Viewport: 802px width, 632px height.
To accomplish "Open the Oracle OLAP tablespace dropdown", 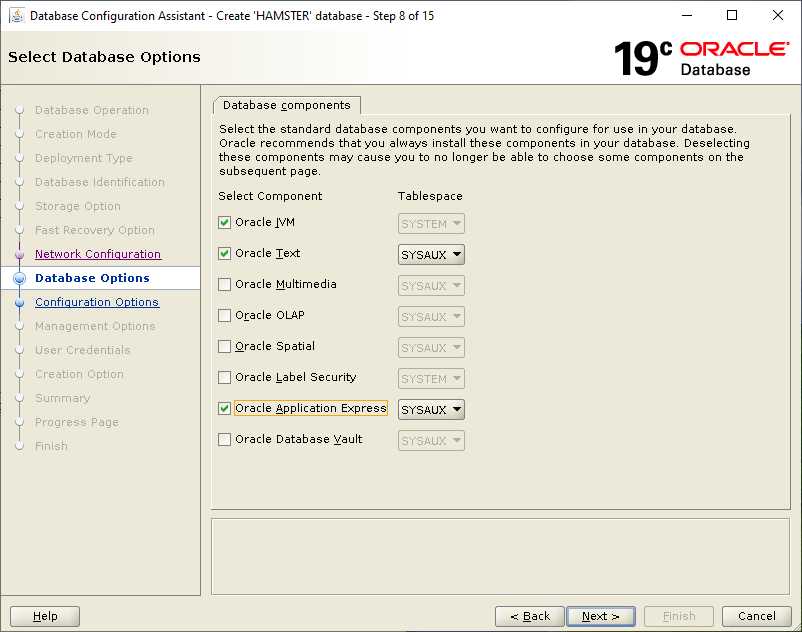I will pos(431,317).
